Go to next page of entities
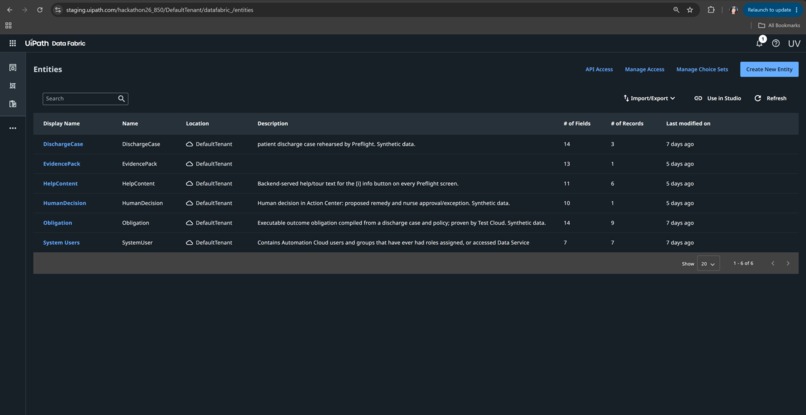 [x=787, y=263]
